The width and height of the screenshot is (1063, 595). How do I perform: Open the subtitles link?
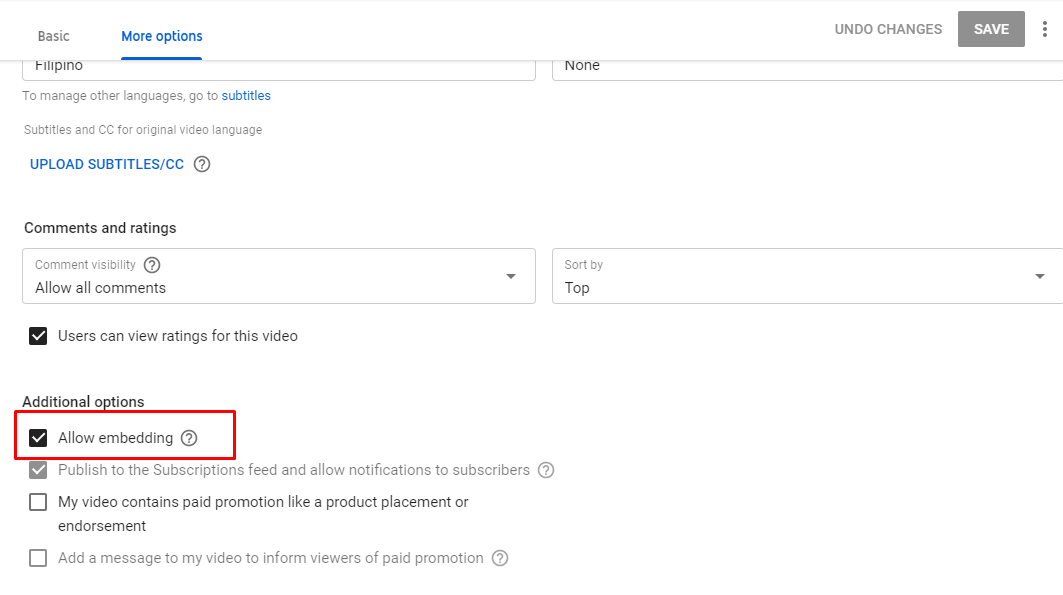click(x=246, y=96)
